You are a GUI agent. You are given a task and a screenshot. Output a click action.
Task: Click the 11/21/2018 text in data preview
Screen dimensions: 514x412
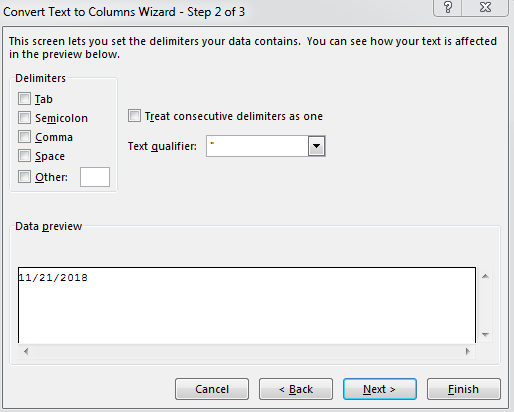point(53,278)
